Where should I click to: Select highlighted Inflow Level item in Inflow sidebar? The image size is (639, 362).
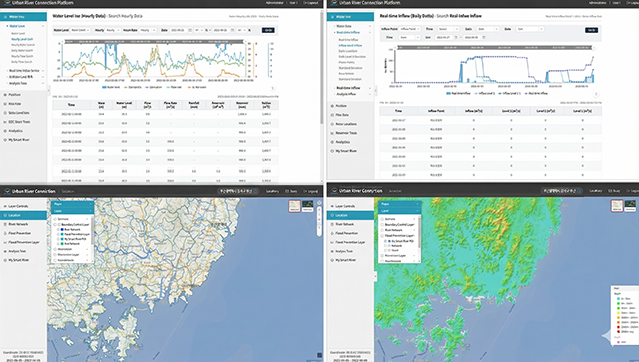[x=350, y=46]
